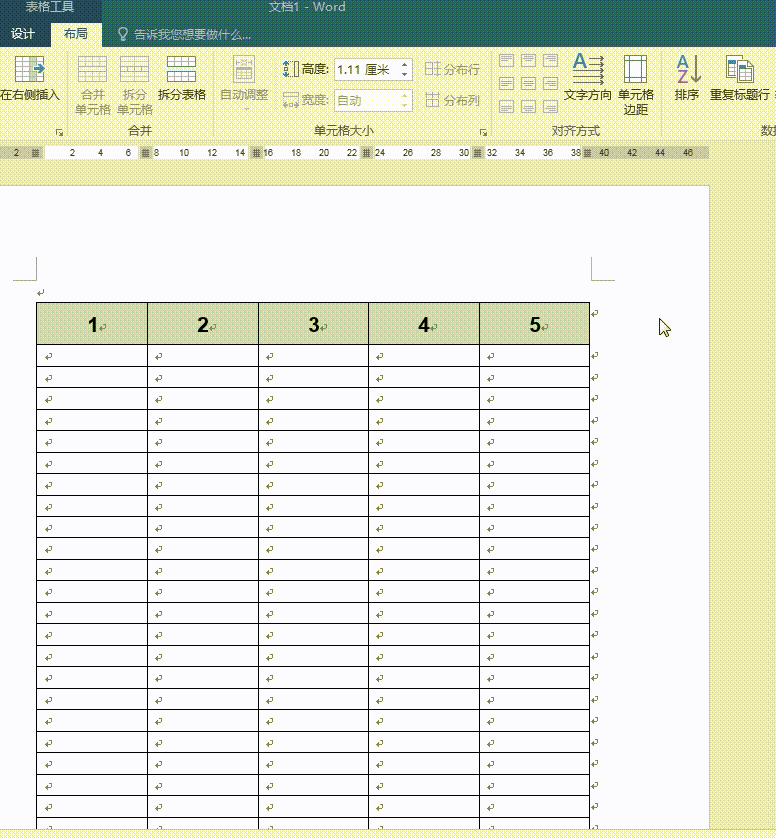Click the column width (宽度) input field
This screenshot has height=838, width=776.
367,100
